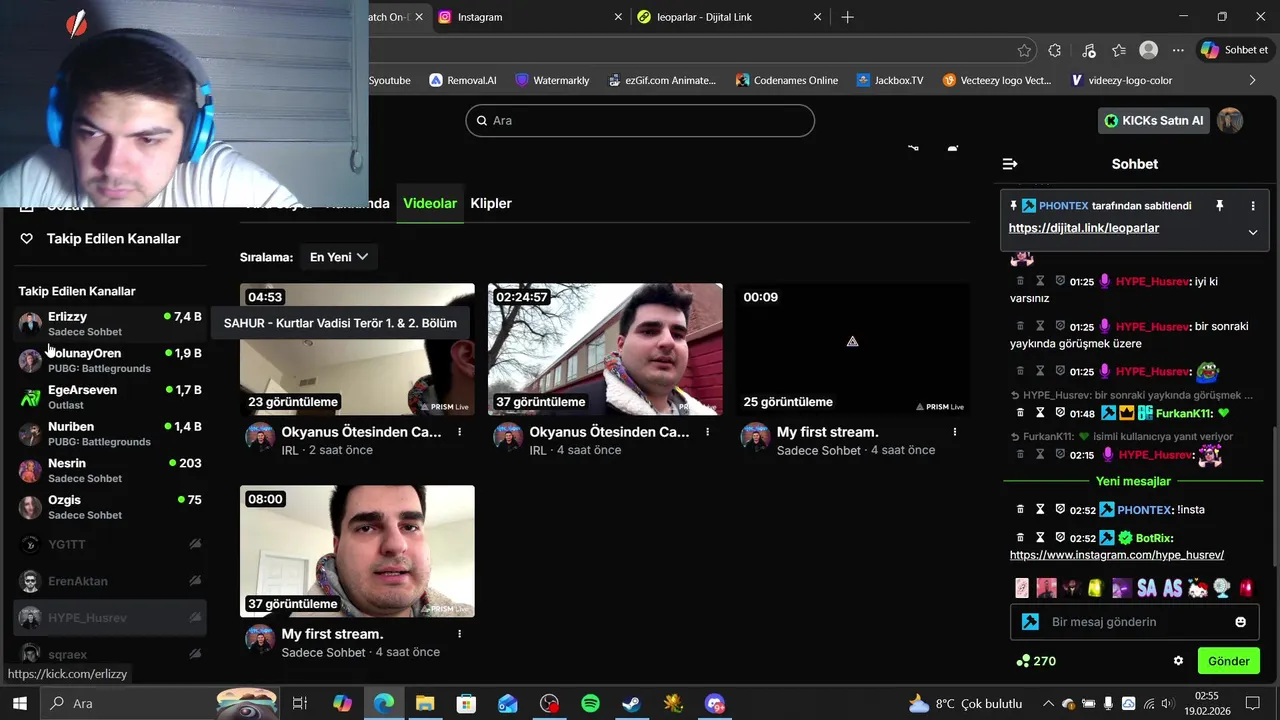Pick the SA emote in quick emotes
This screenshot has width=1280, height=720.
(x=1146, y=588)
